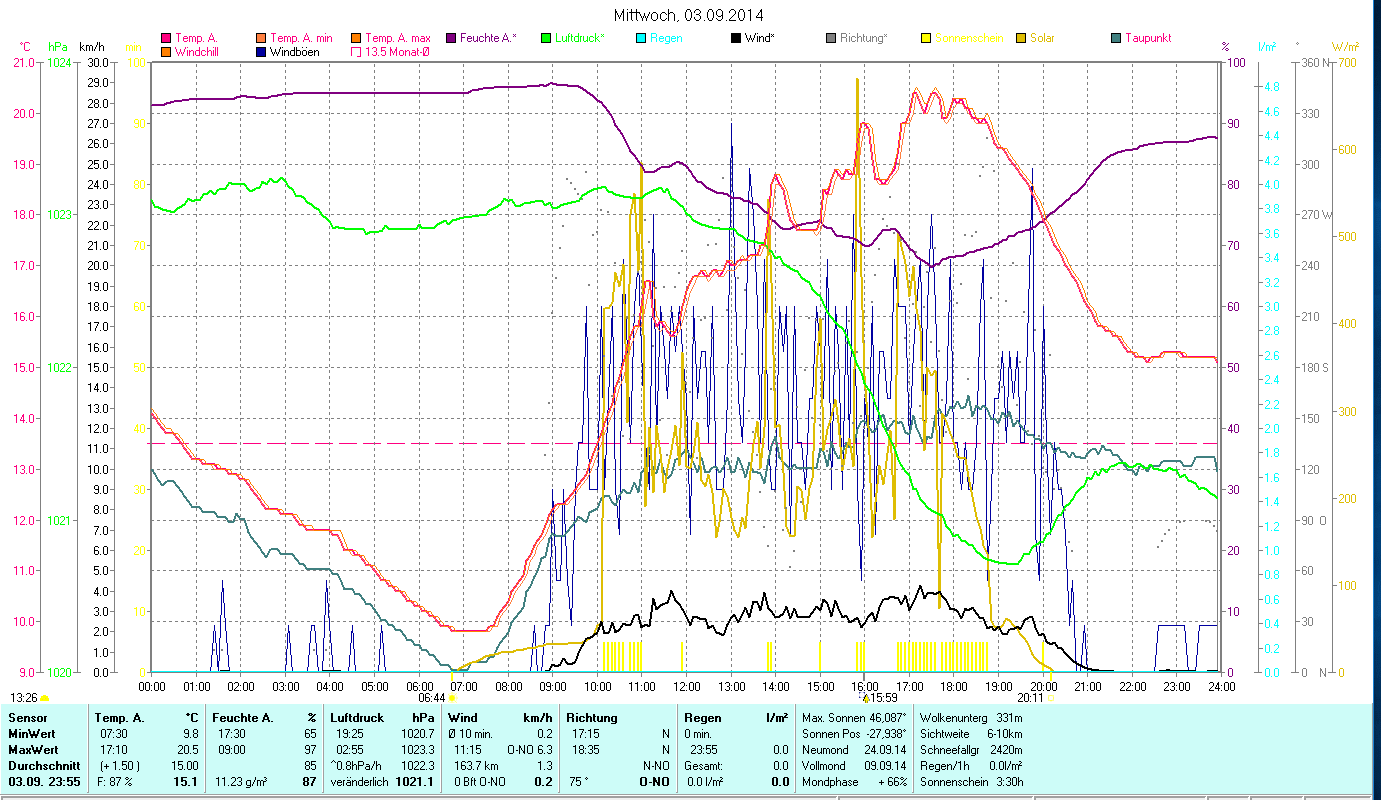Click the 180 S direction axis label
This screenshot has width=1381, height=800.
1315,367
